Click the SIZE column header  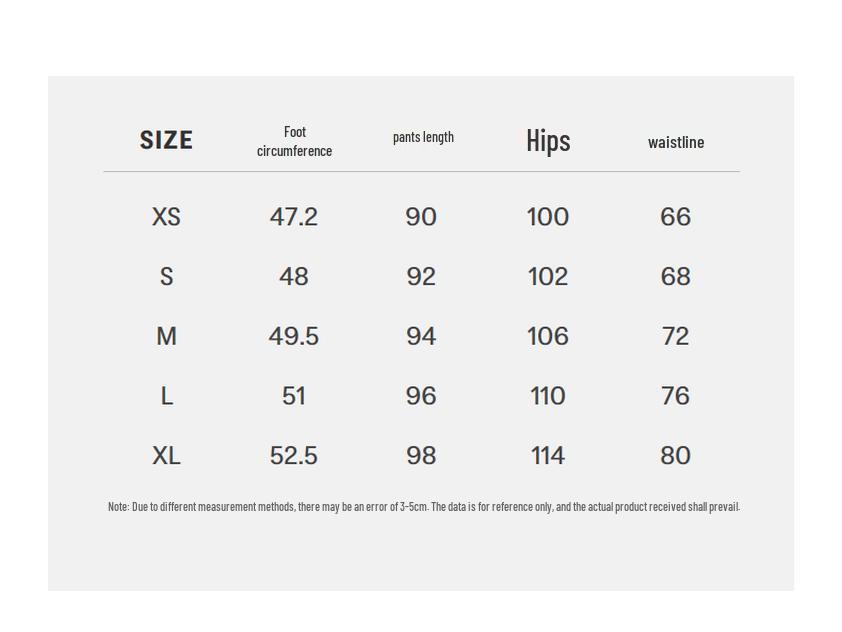pyautogui.click(x=166, y=140)
